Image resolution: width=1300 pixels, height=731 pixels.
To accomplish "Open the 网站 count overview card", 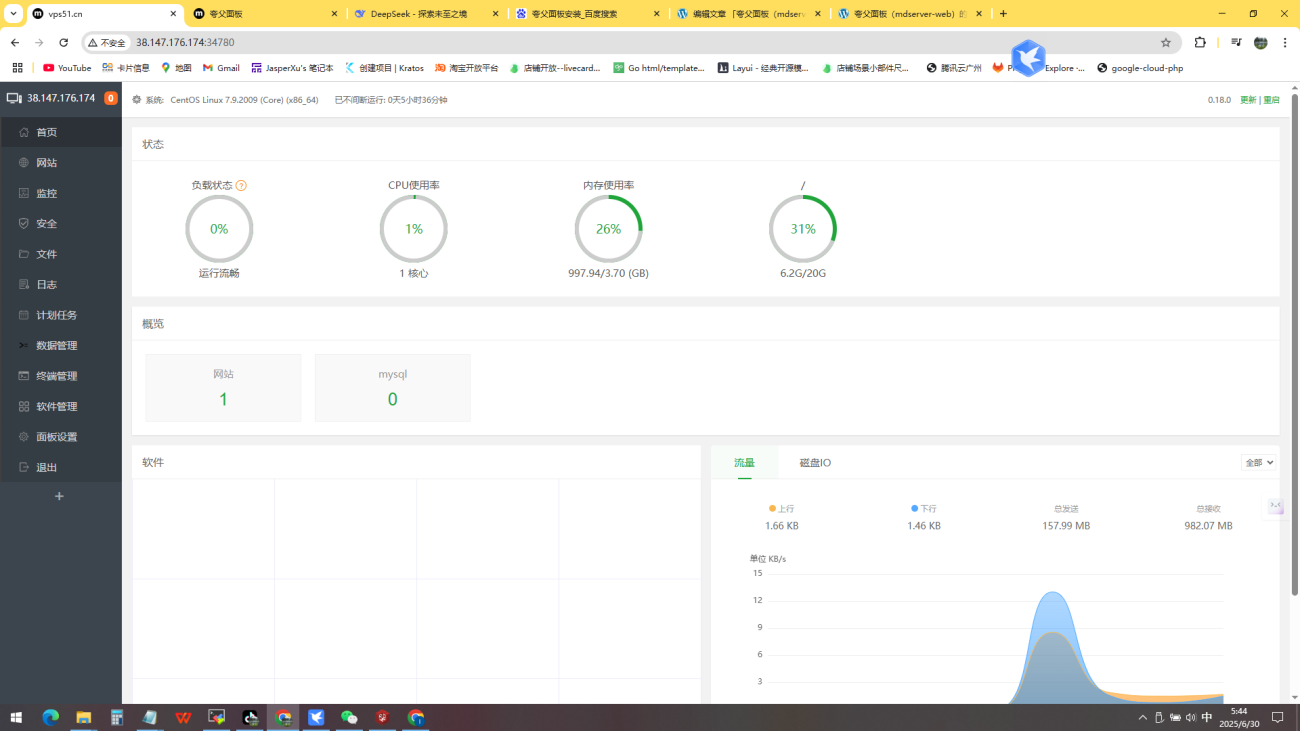I will pos(223,387).
